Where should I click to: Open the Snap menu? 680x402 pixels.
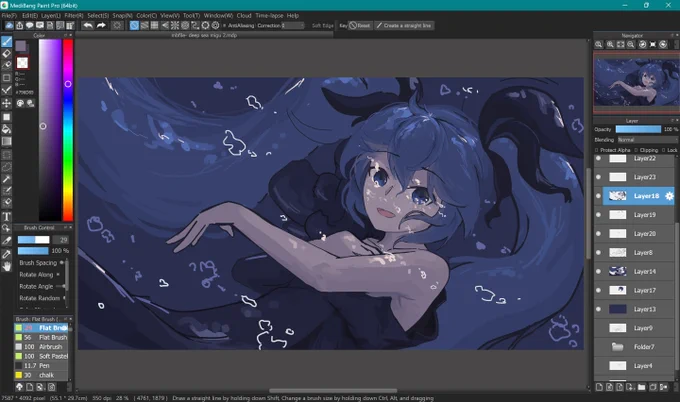pyautogui.click(x=122, y=15)
